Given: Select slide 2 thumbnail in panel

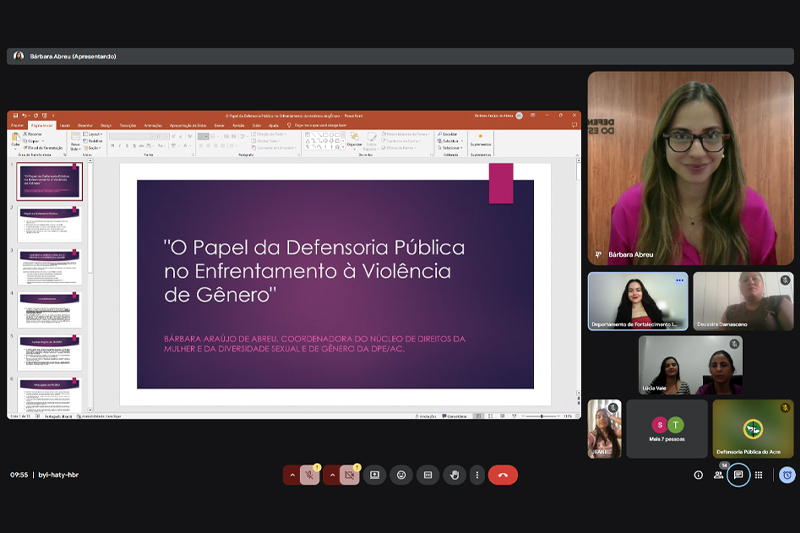Looking at the screenshot, I should coord(49,224).
